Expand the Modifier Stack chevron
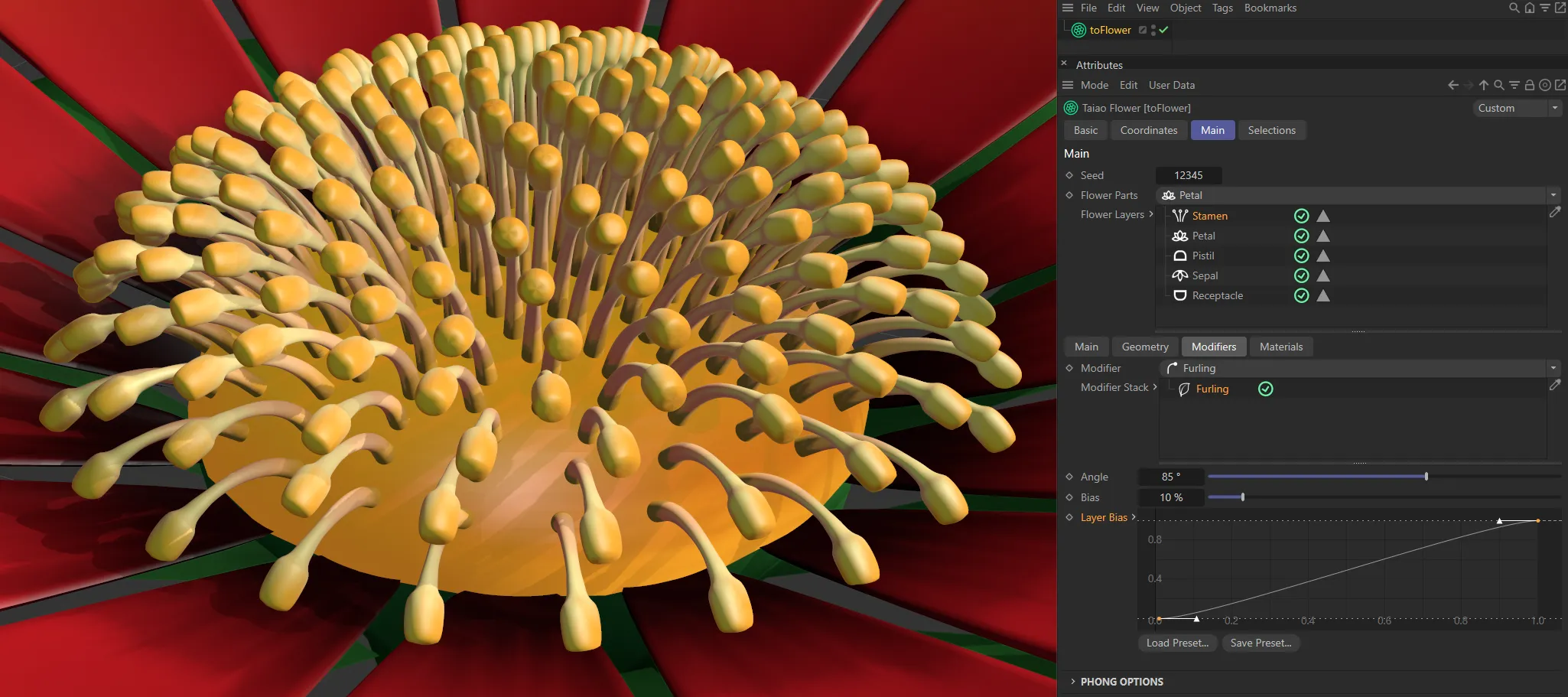This screenshot has width=1568, height=697. pyautogui.click(x=1156, y=387)
